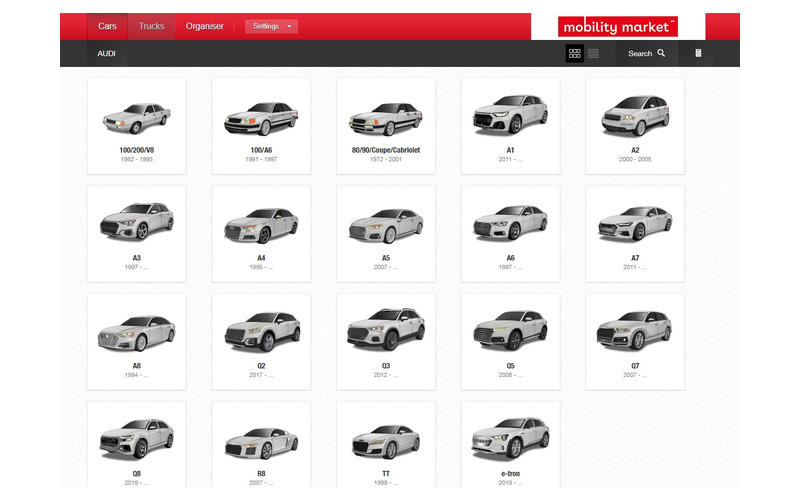The height and width of the screenshot is (500, 800).
Task: Click the 80/90/Coupe/Cabriolet model label
Action: click(x=385, y=150)
